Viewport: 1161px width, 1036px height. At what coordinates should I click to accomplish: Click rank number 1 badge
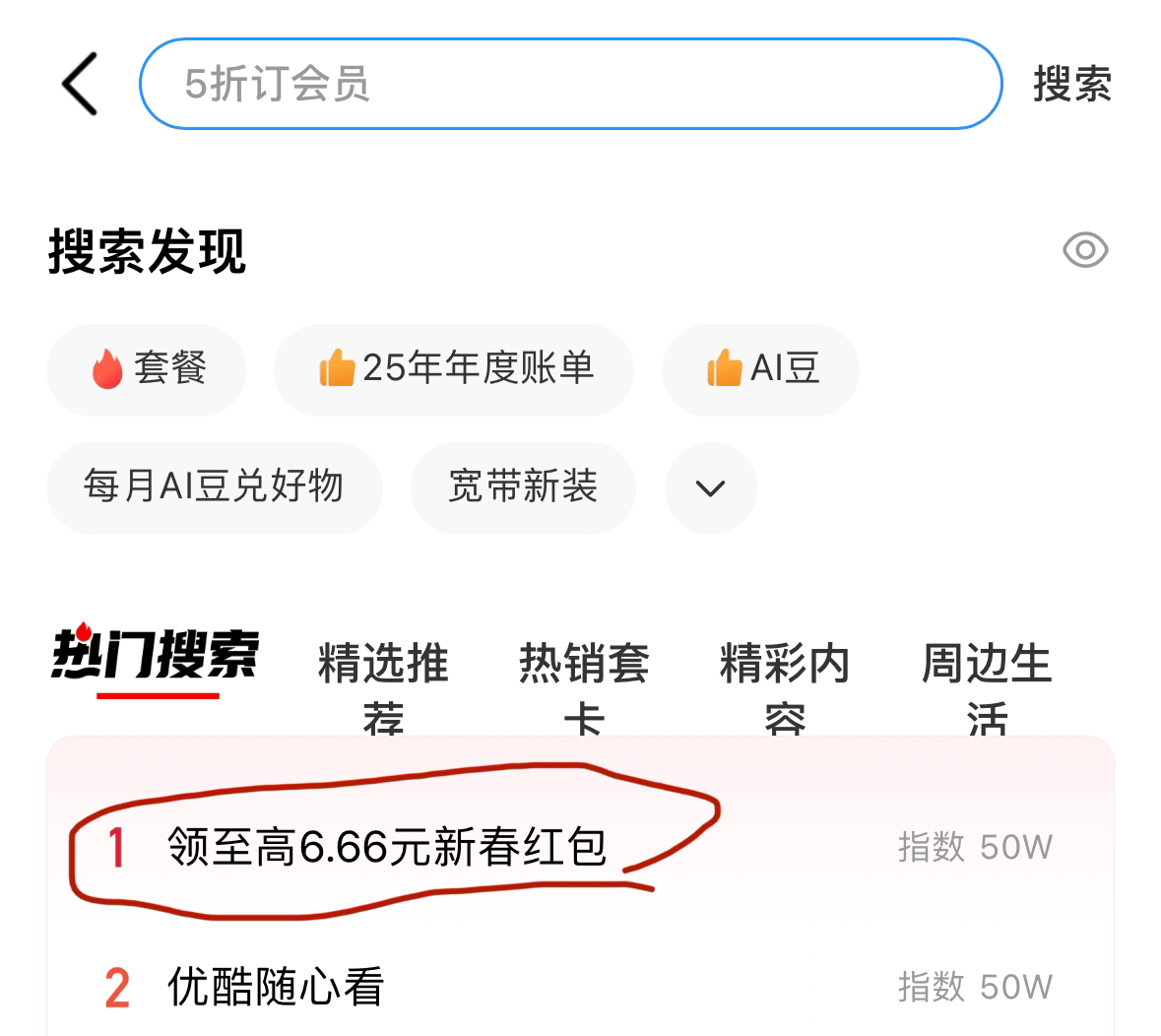pos(116,847)
